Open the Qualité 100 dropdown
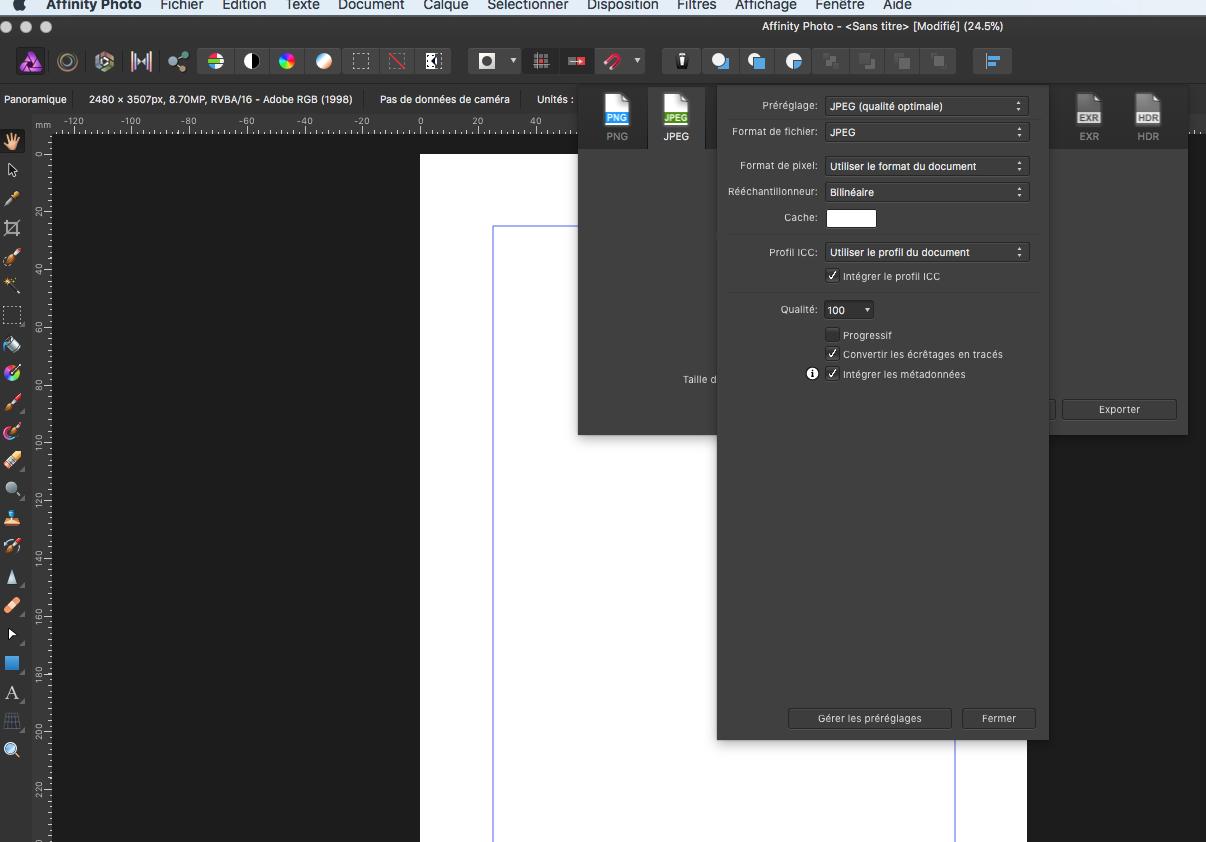Image resolution: width=1206 pixels, height=842 pixels. point(849,310)
